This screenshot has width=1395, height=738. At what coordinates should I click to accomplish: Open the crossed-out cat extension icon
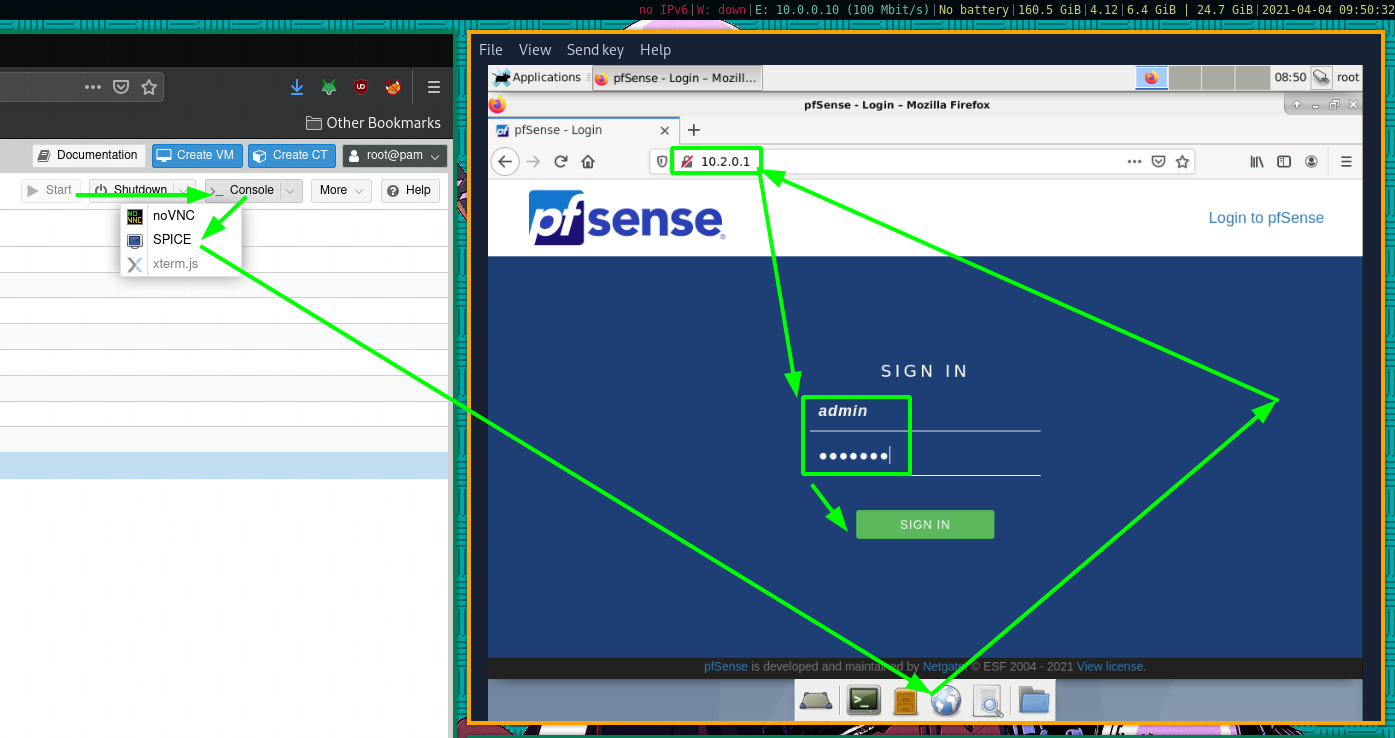393,87
